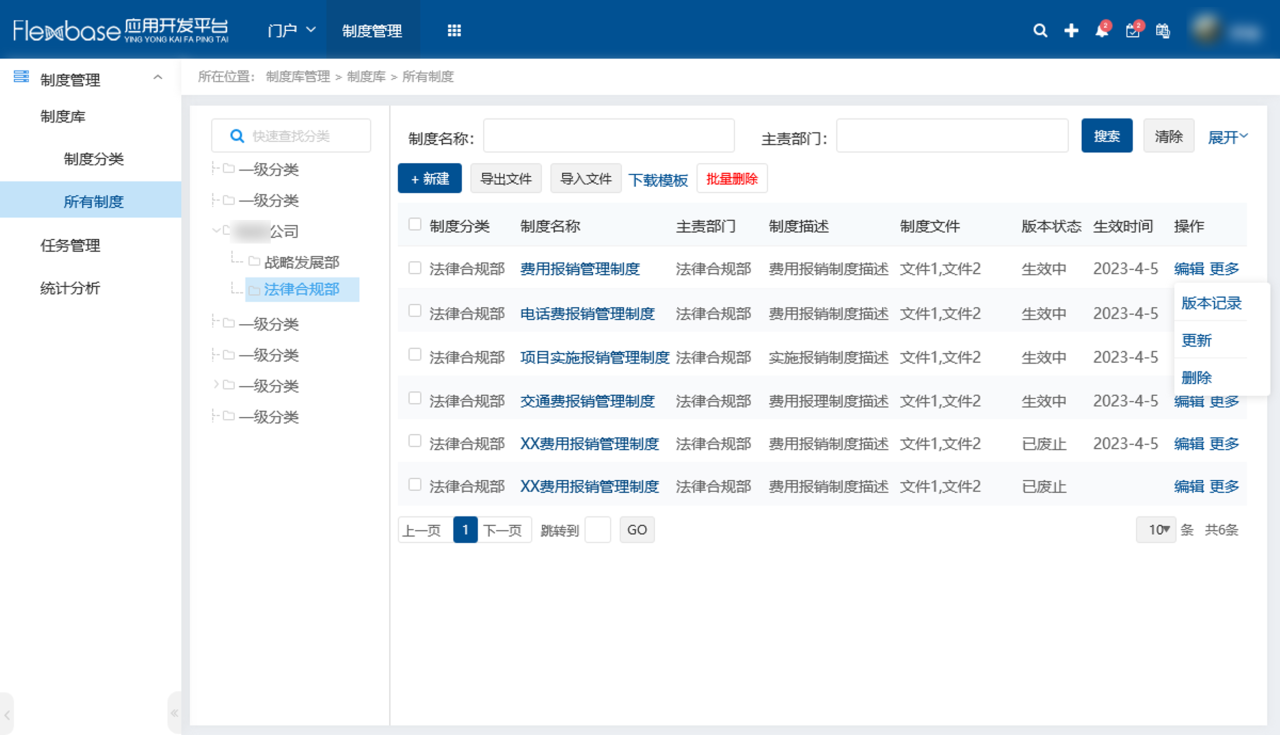Open the tasks clipboard icon with badge

click(x=1132, y=31)
